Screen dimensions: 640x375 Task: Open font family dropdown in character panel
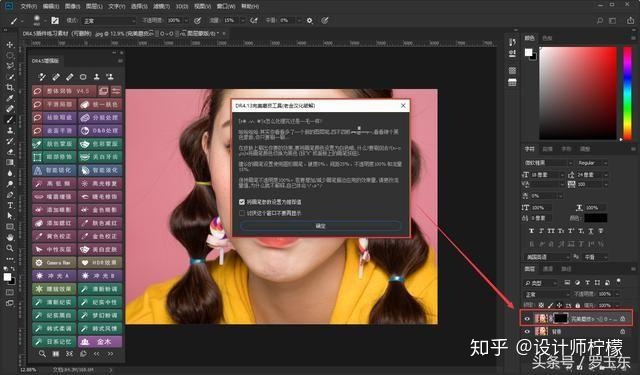click(x=548, y=163)
